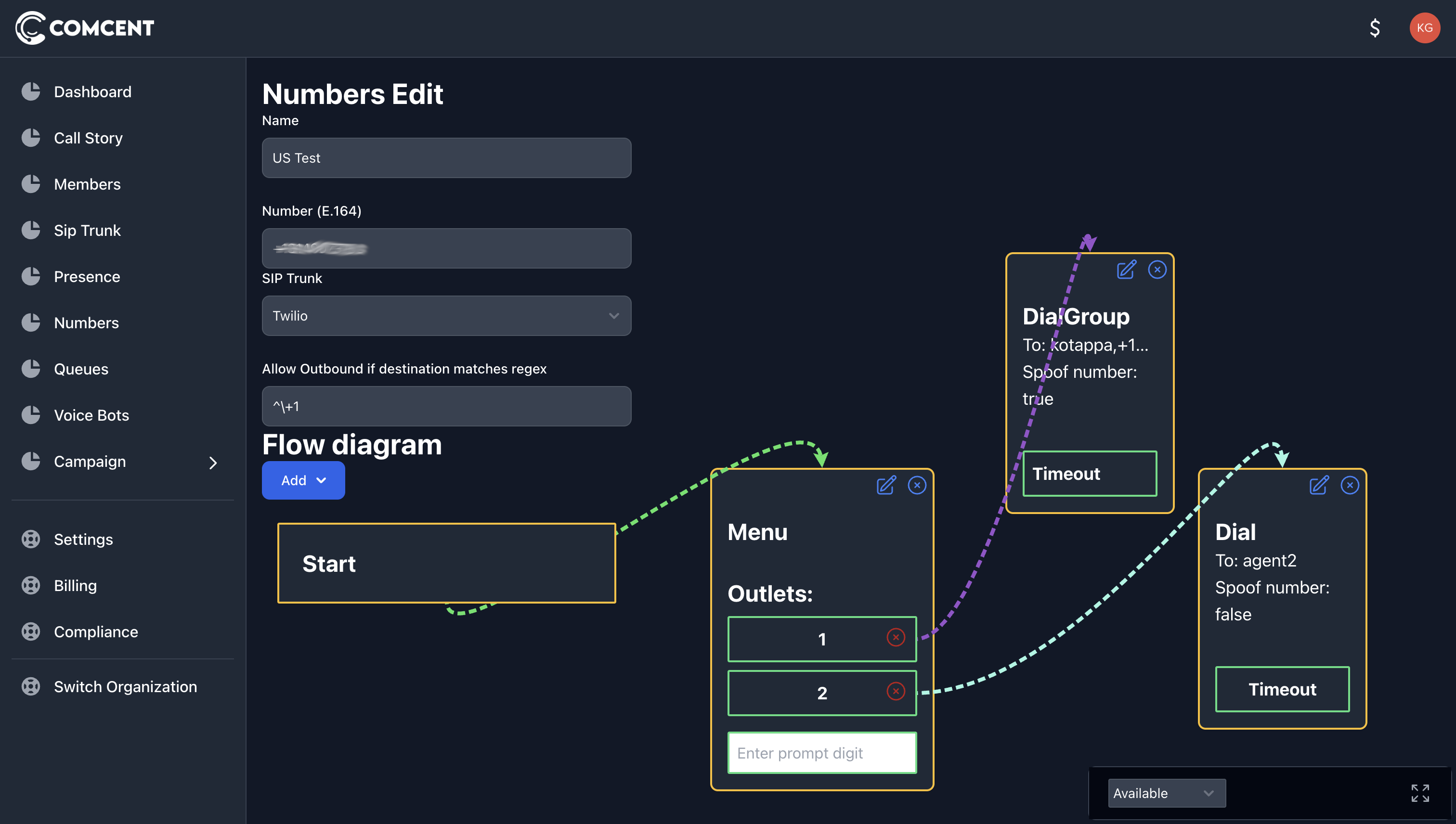
Task: Select Menu outlet 1
Action: [822, 639]
